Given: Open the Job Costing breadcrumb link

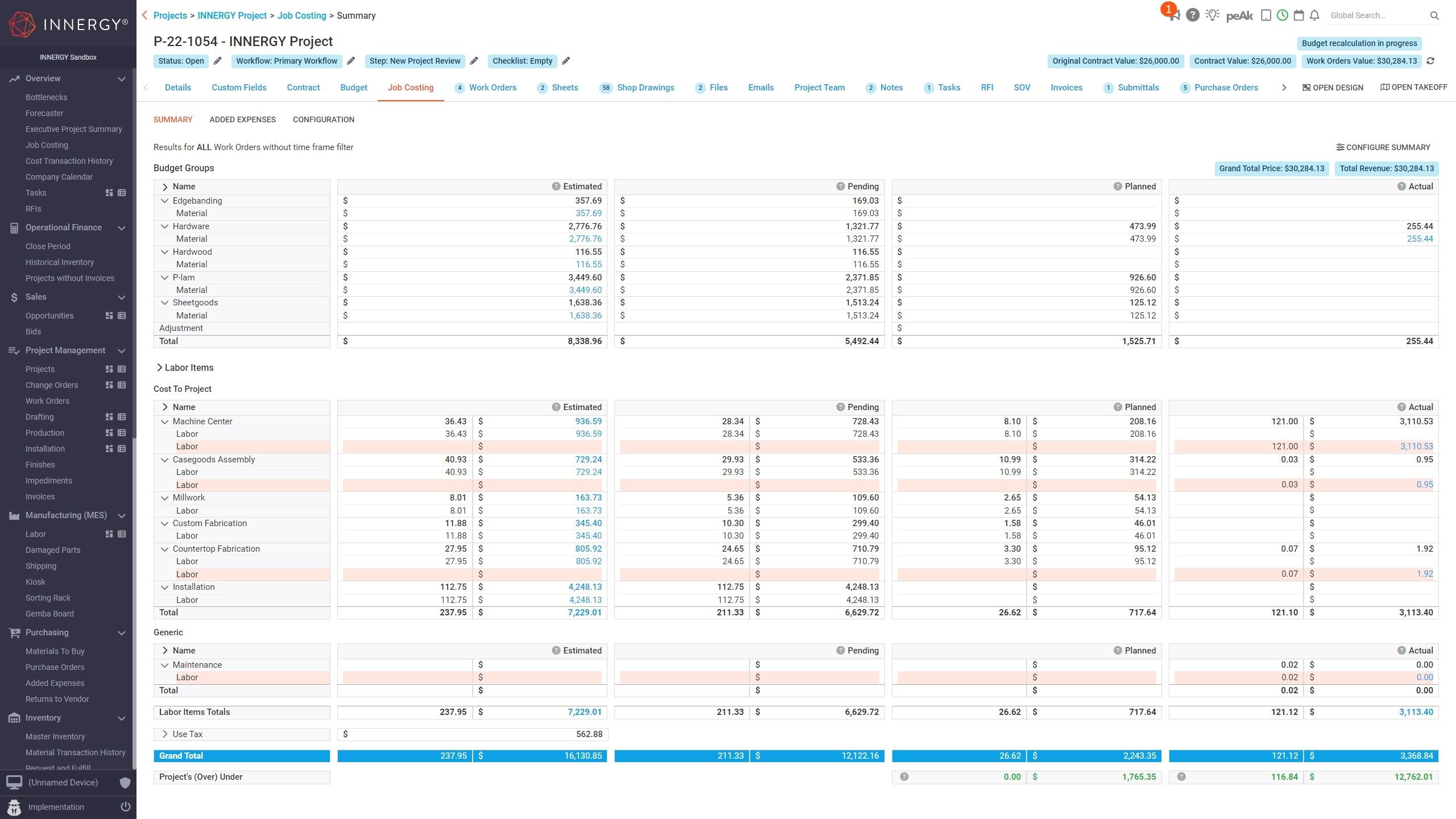Looking at the screenshot, I should pyautogui.click(x=301, y=15).
